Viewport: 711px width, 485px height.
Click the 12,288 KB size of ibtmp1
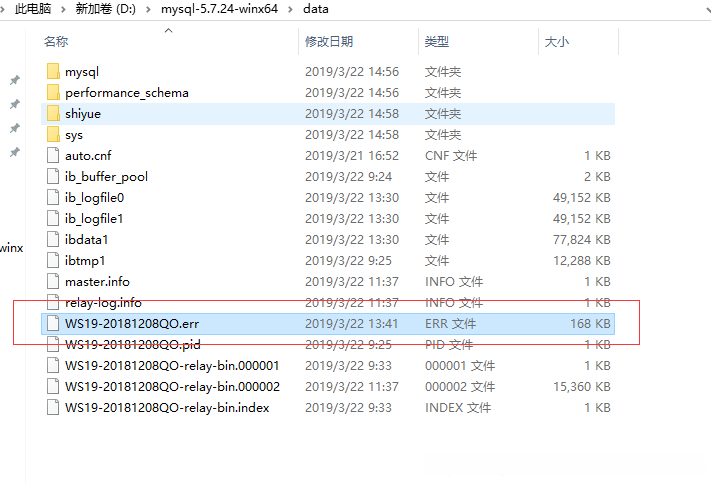coord(582,261)
